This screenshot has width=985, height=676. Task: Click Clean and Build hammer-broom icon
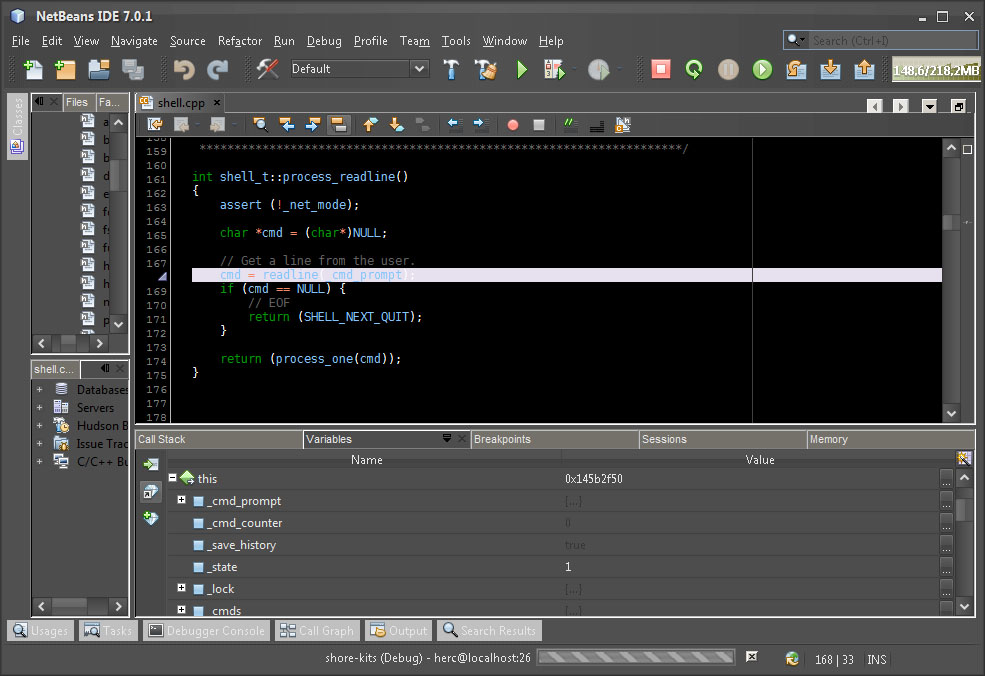(486, 69)
